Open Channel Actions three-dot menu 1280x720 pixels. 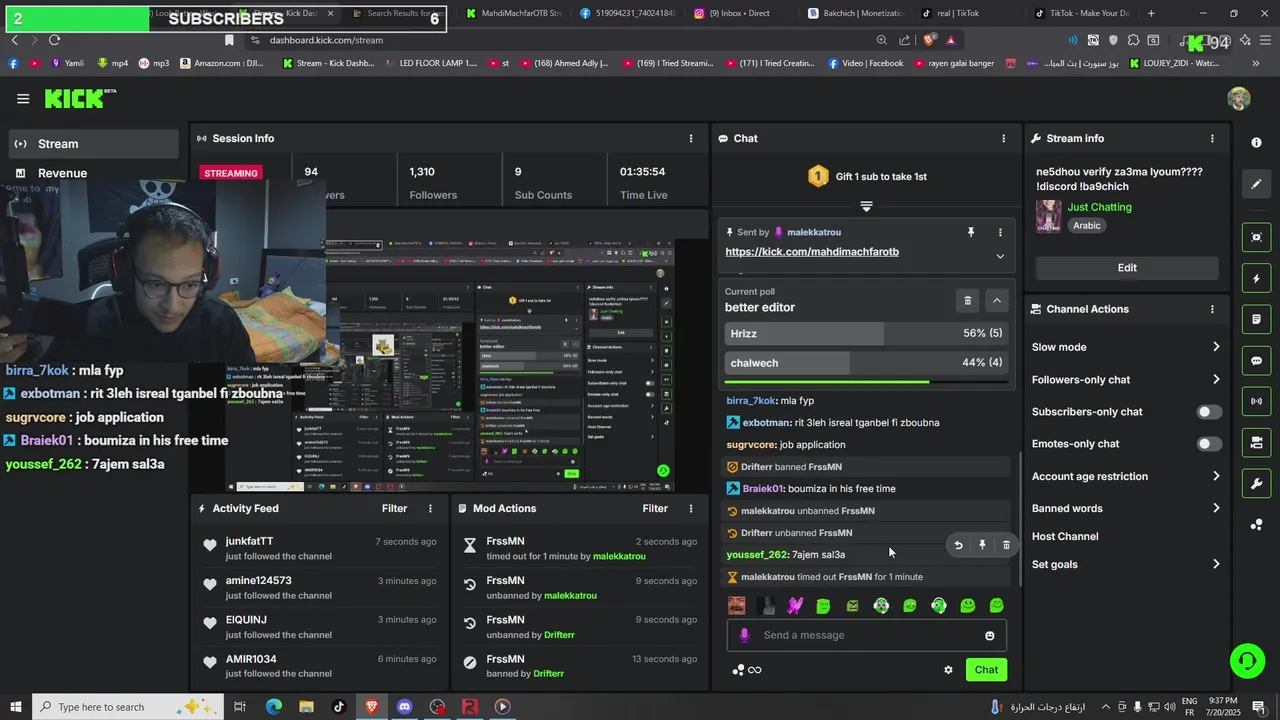[1212, 309]
